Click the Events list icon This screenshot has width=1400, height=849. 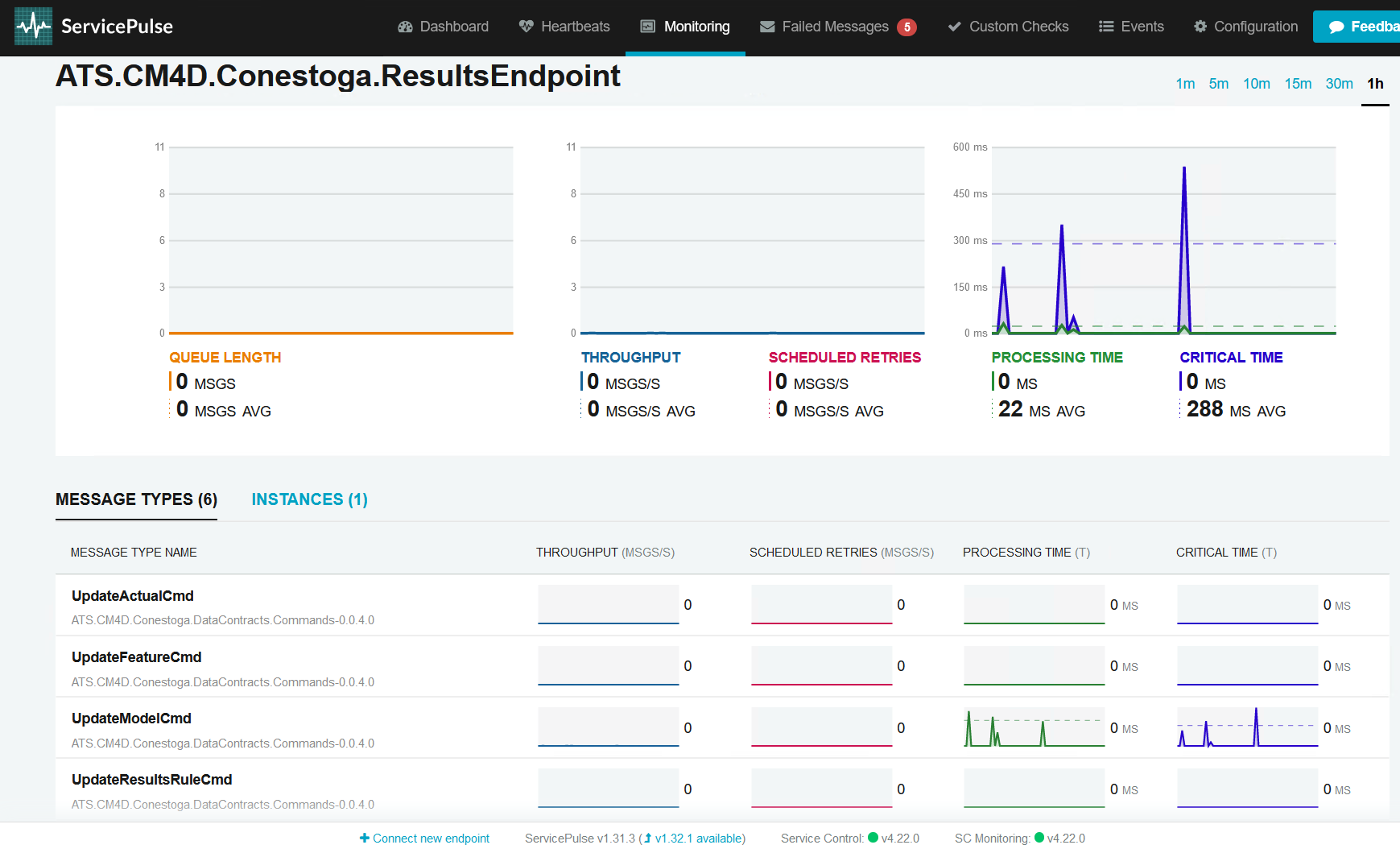pyautogui.click(x=1106, y=27)
